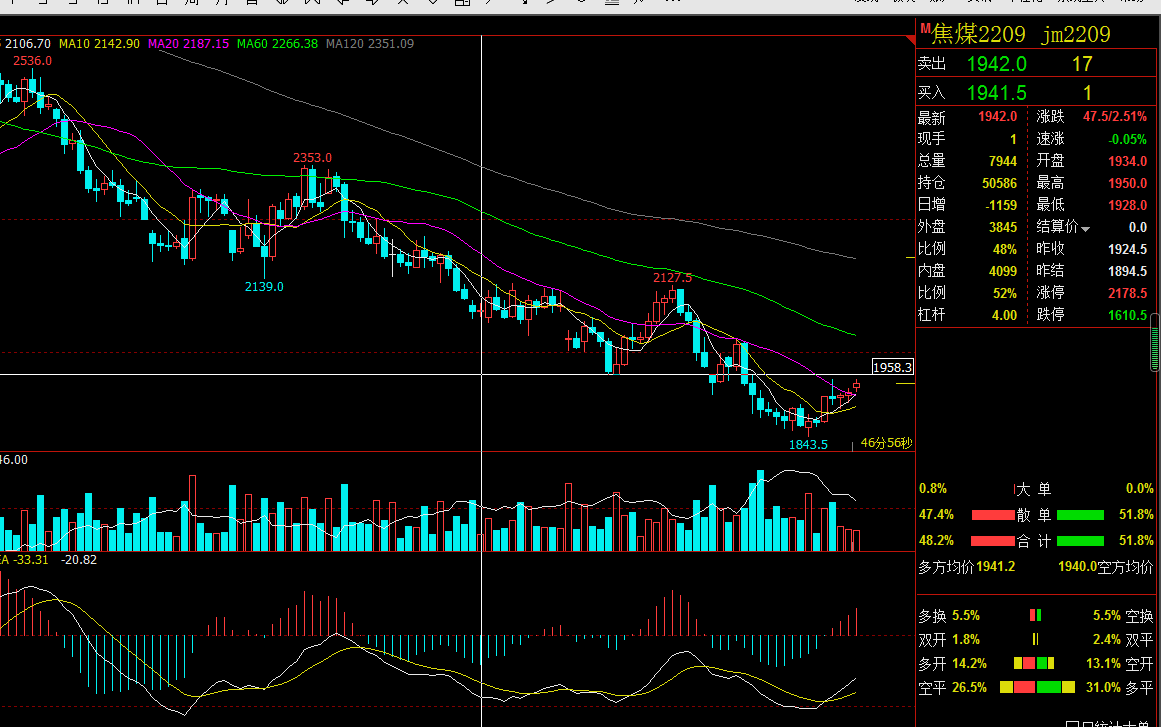Click the 卖出 price 1942.0

(x=997, y=64)
